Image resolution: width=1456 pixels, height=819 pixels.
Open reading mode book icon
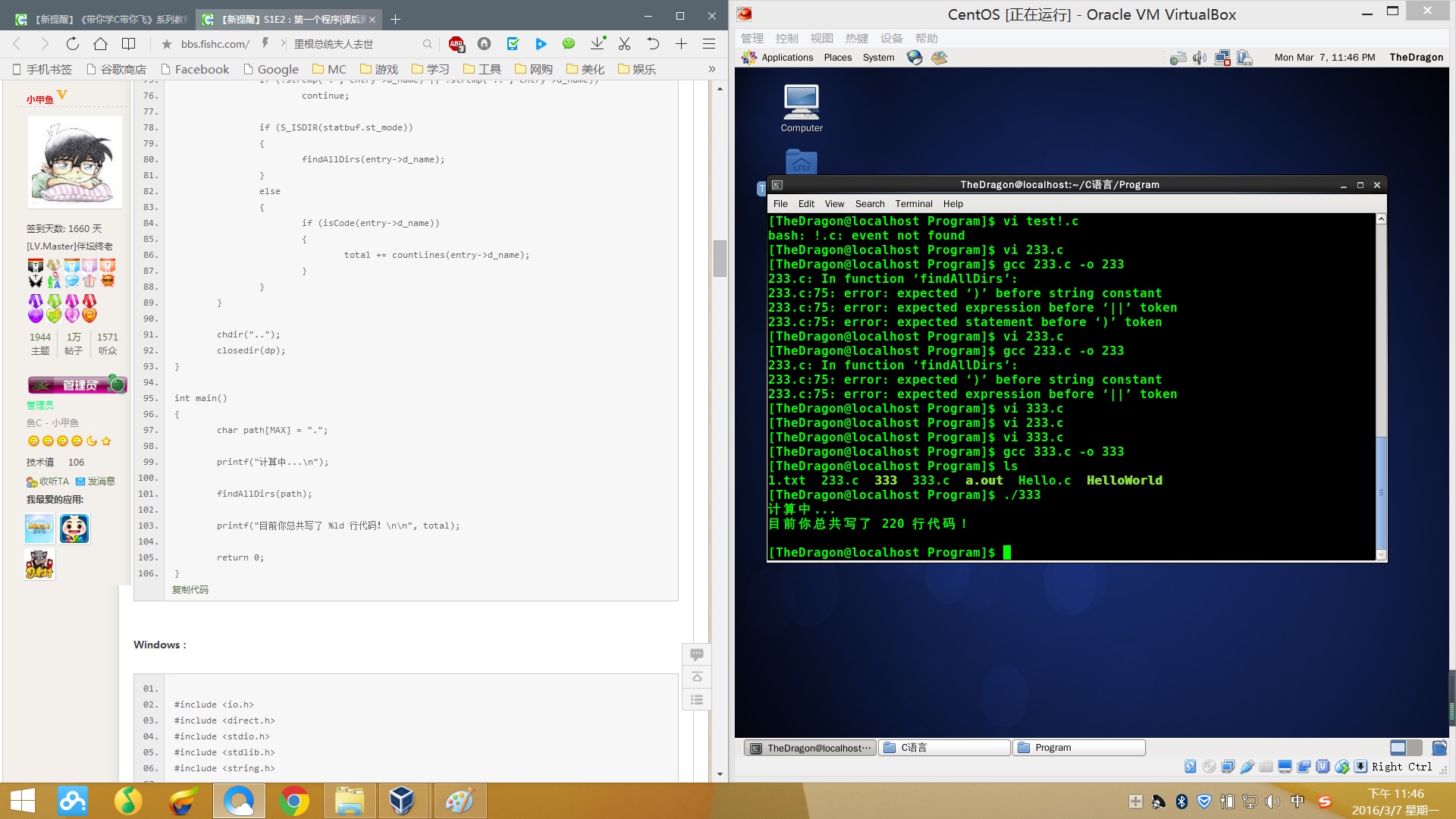(129, 44)
